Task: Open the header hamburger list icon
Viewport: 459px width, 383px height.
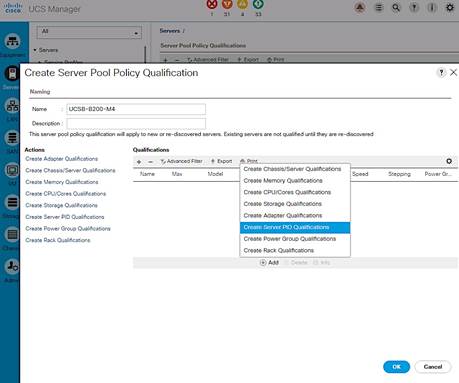Action: (379, 8)
